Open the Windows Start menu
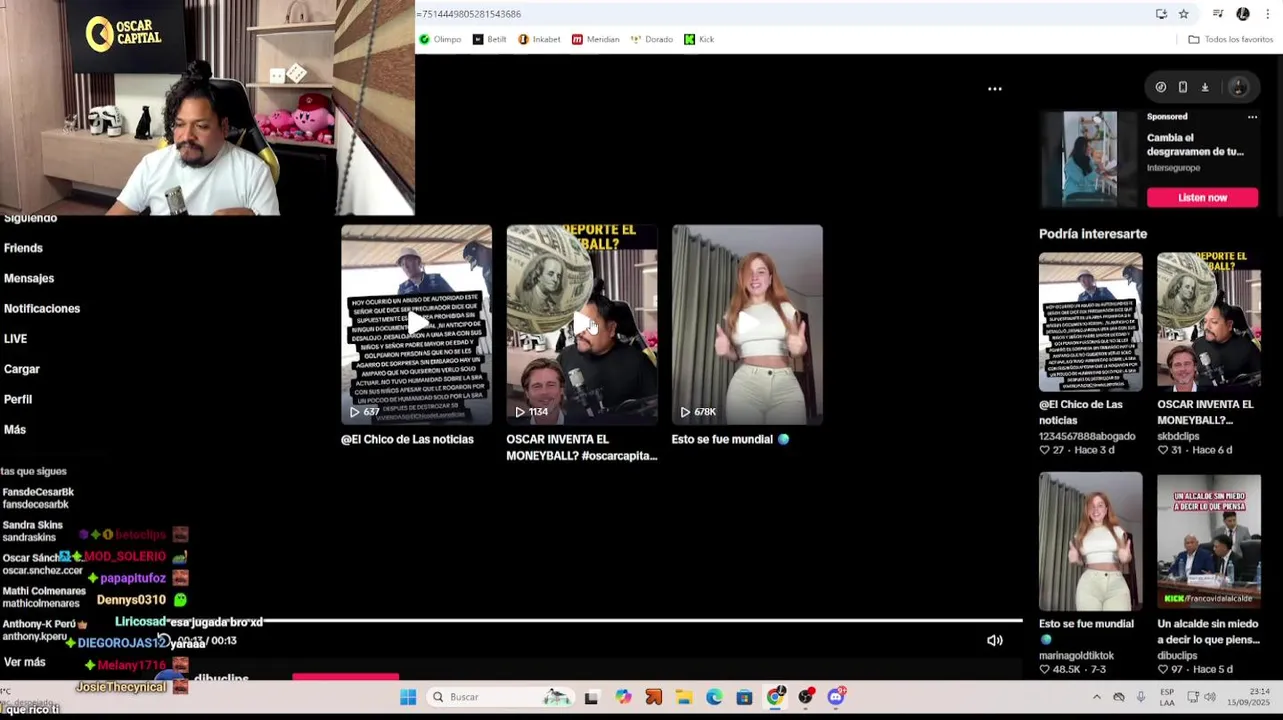Screen dimensions: 1283x720 [408, 697]
